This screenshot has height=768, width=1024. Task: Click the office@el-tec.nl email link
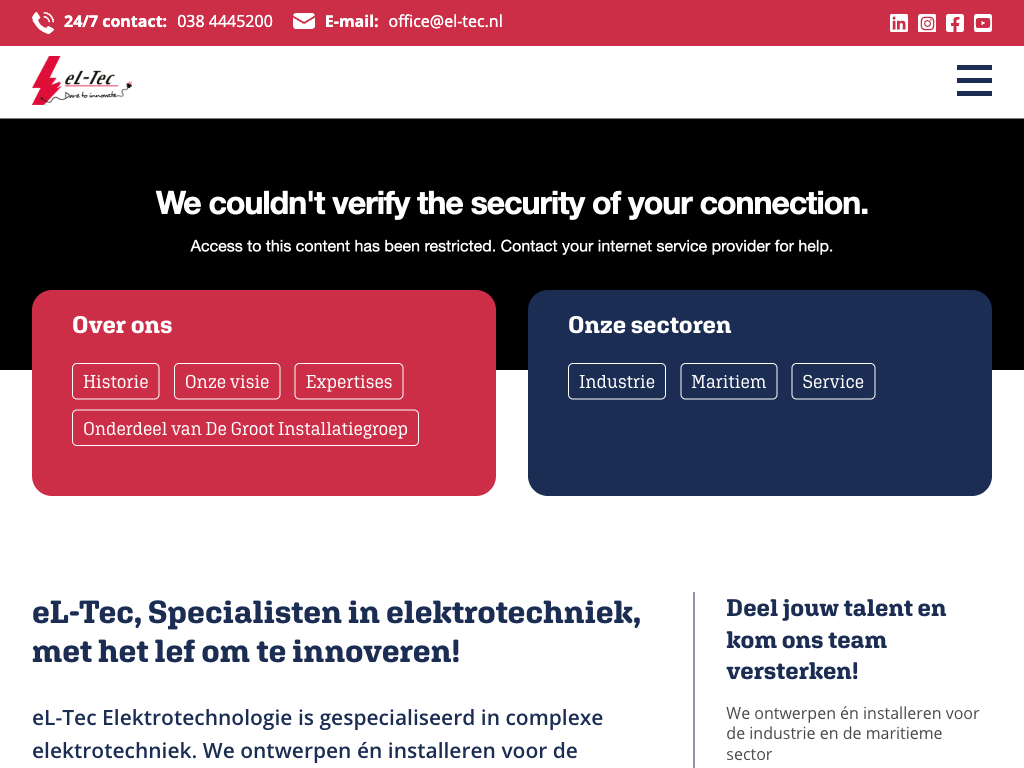(445, 21)
